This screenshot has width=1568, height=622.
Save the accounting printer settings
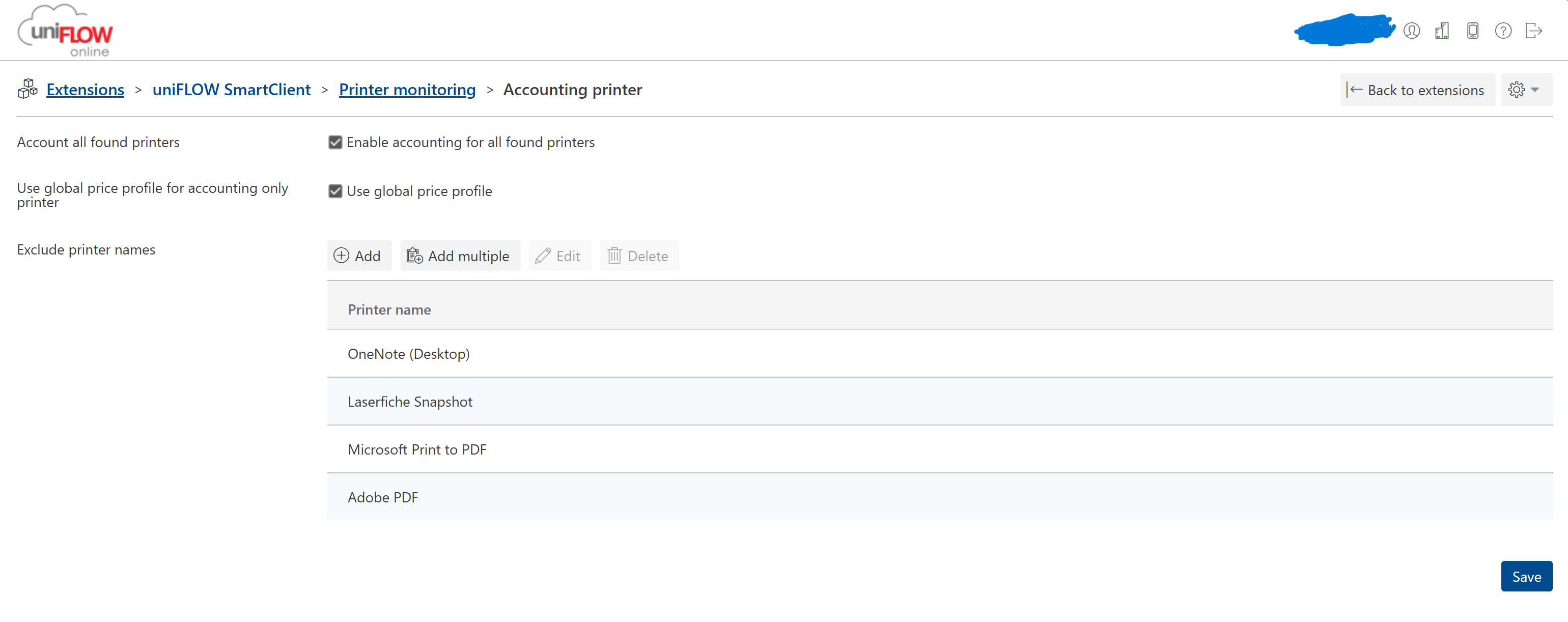pos(1526,576)
